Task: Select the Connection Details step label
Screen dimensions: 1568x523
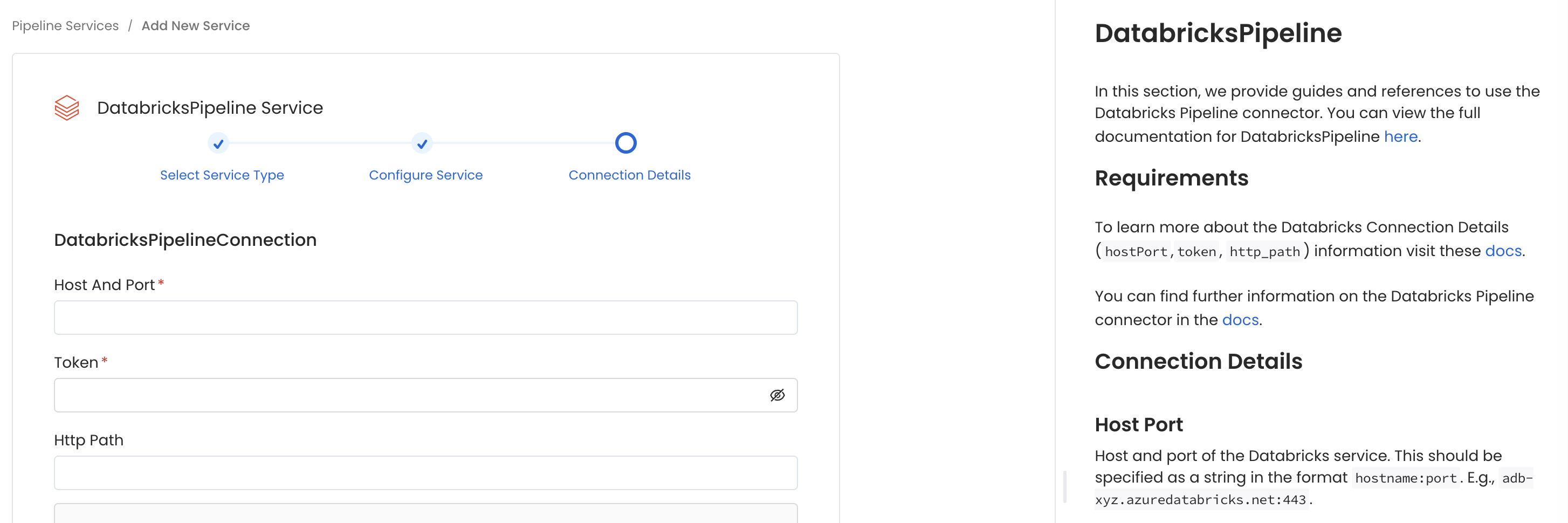Action: click(x=629, y=175)
